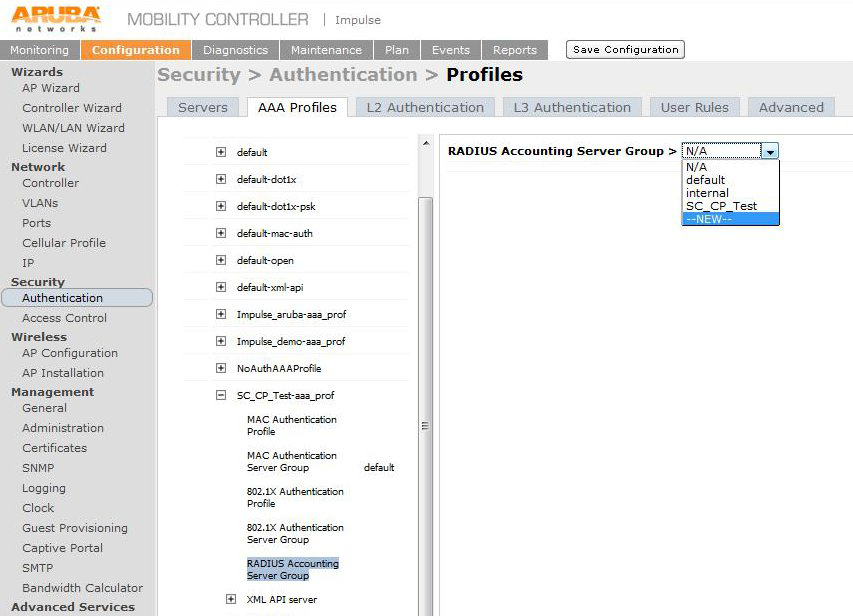Expand the NoAuthAAAProfile node

(x=221, y=368)
